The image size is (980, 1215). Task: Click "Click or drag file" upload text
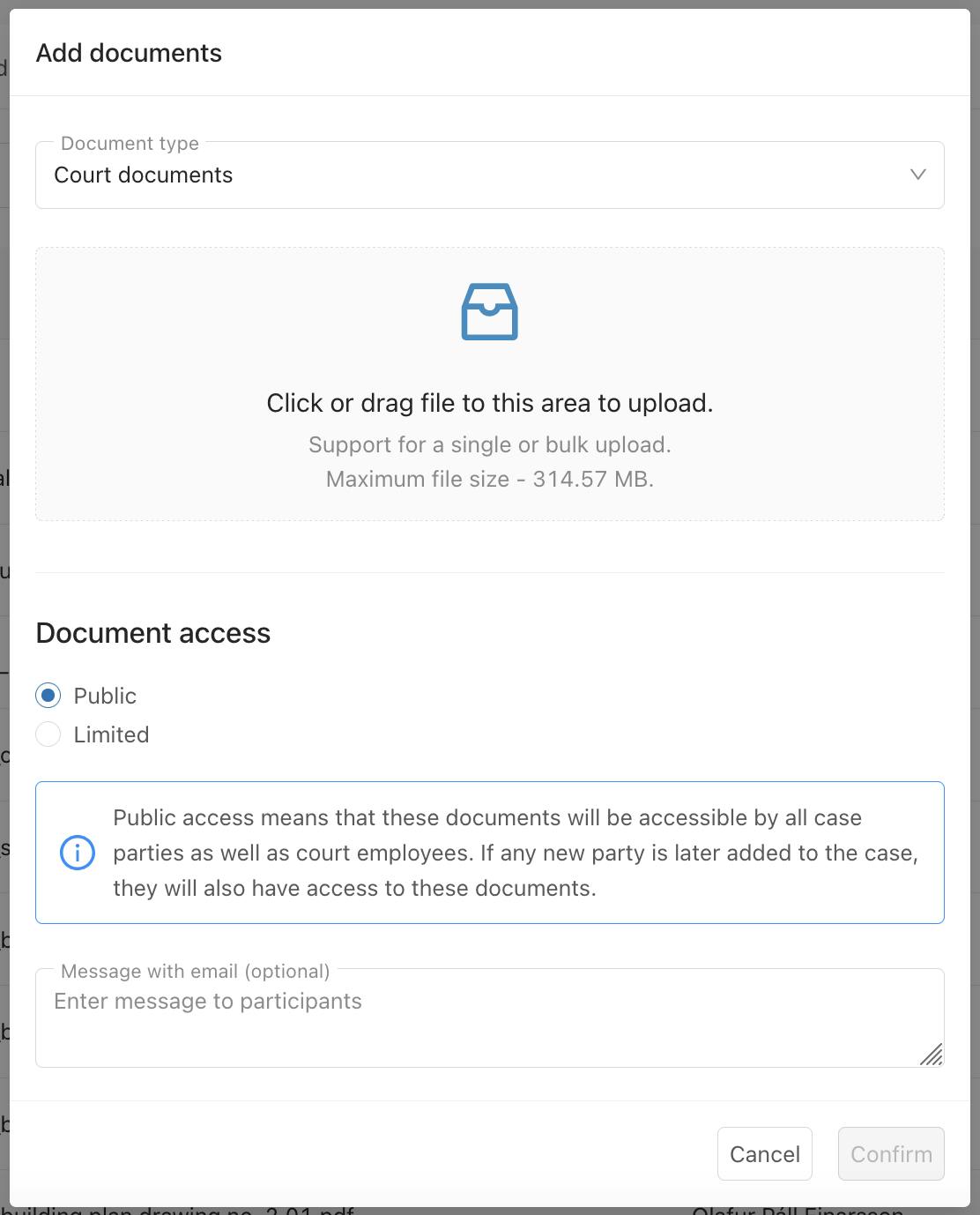[x=489, y=403]
